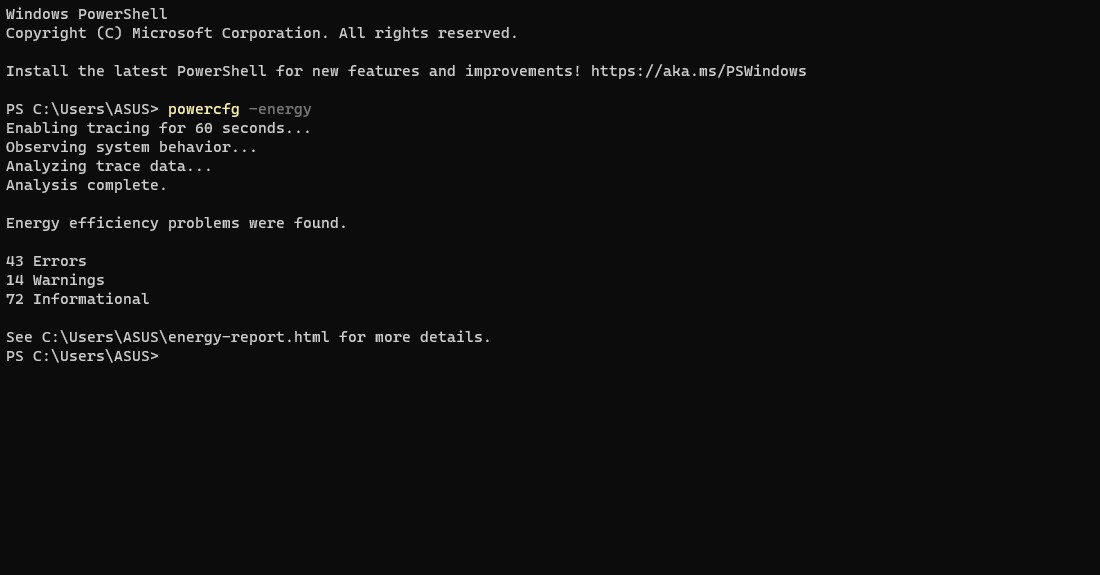The height and width of the screenshot is (575, 1100).
Task: Click the "14 Warnings" count line
Action: click(55, 280)
